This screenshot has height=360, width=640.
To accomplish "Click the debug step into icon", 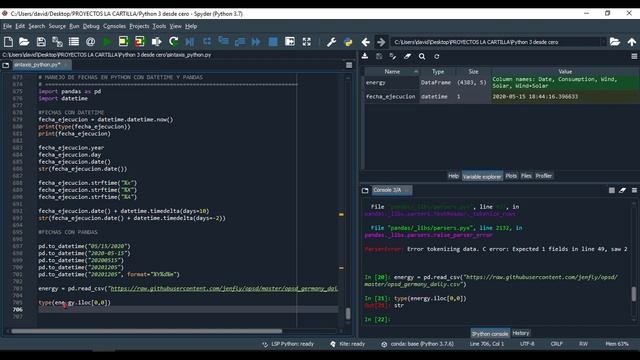I will coord(223,41).
